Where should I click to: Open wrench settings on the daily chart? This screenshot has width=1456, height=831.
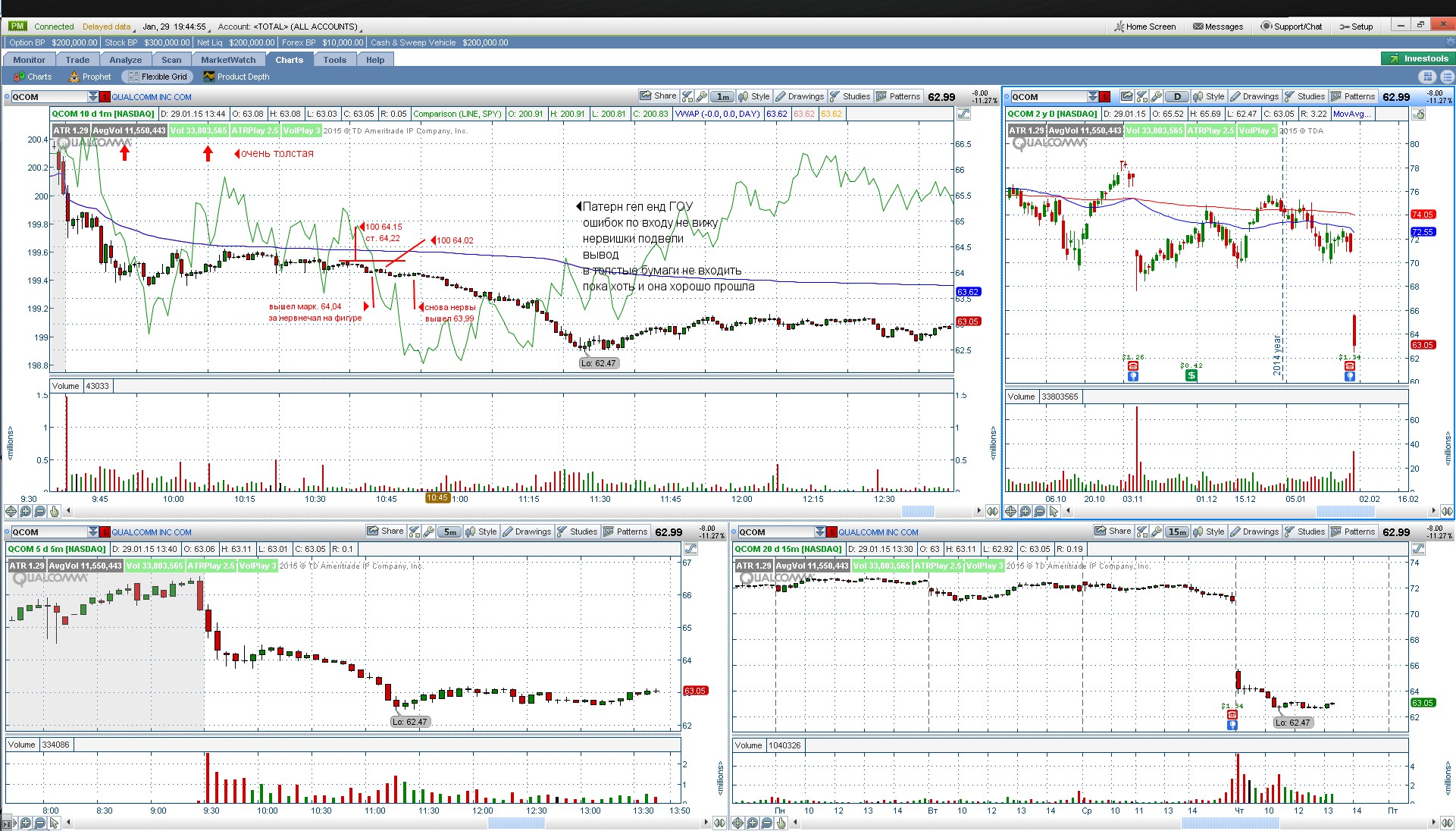pos(1157,96)
